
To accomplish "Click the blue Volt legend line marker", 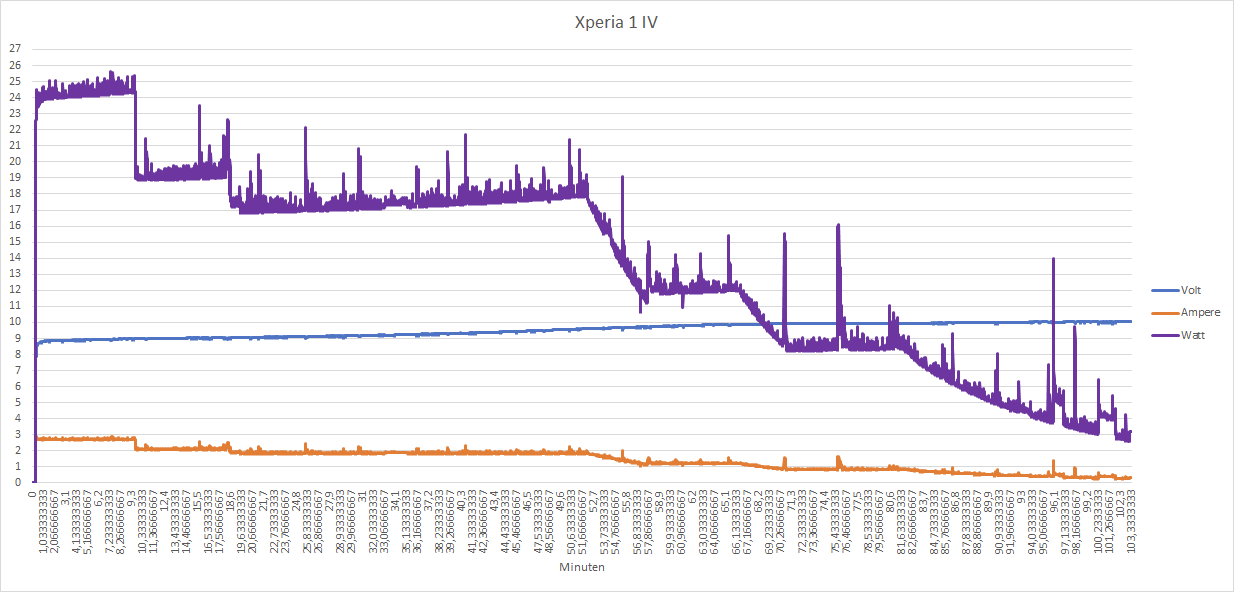I will point(1164,290).
